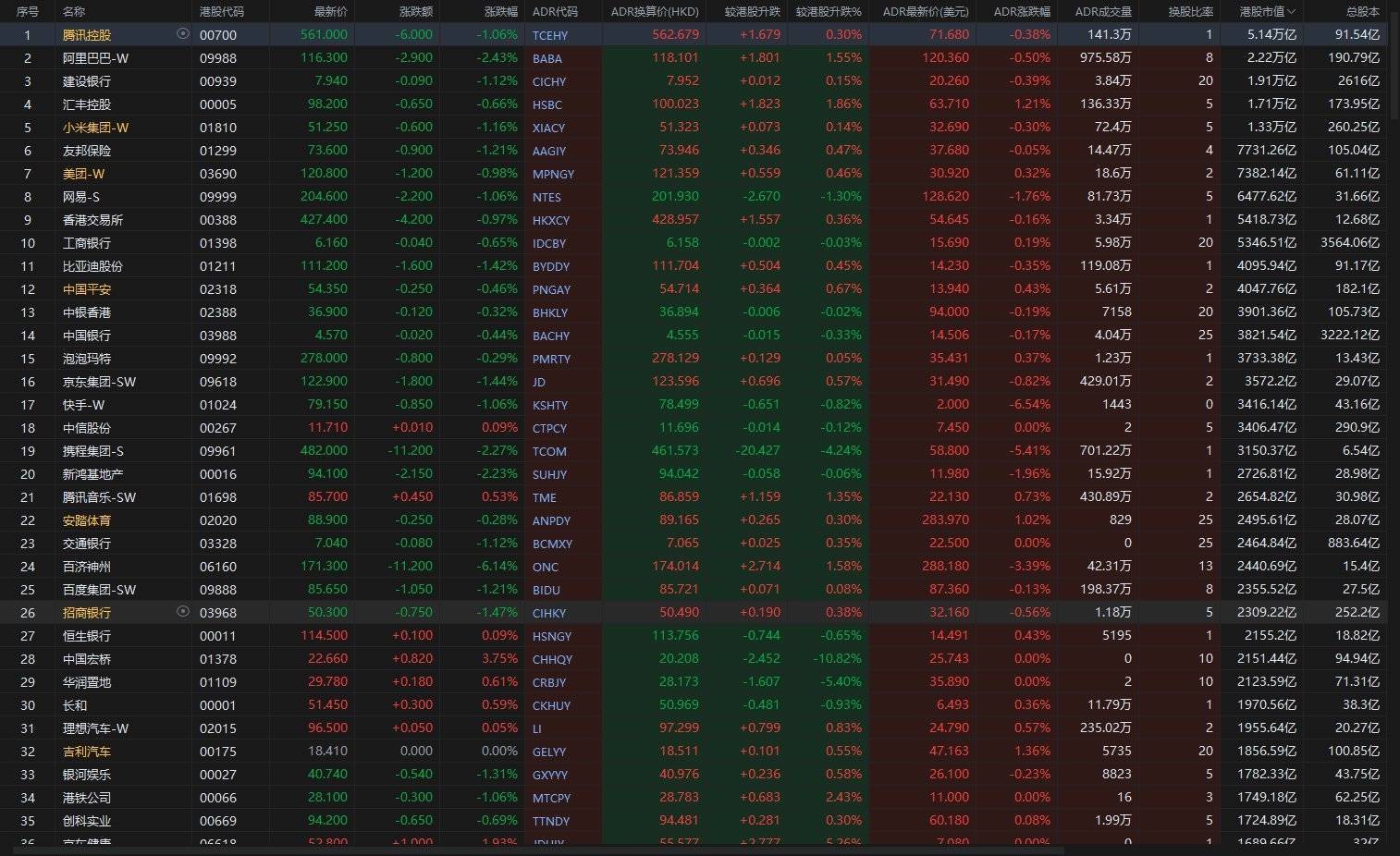1400x856 pixels.
Task: Click the TCOM ADR code for 携程集团-S
Action: click(548, 451)
